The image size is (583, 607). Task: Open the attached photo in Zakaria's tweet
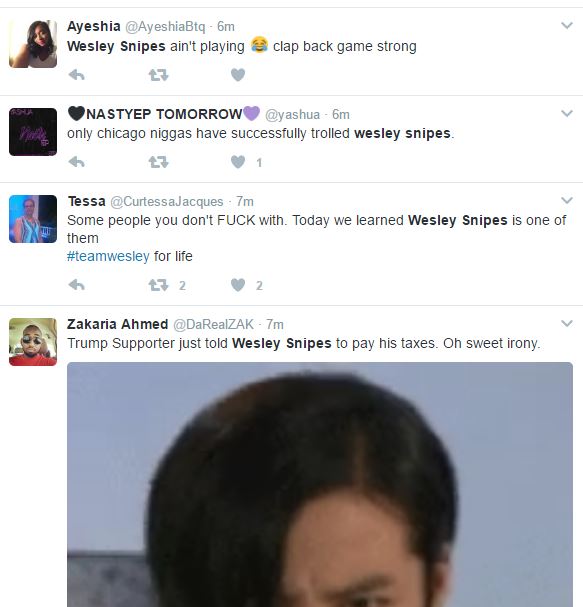[x=320, y=484]
